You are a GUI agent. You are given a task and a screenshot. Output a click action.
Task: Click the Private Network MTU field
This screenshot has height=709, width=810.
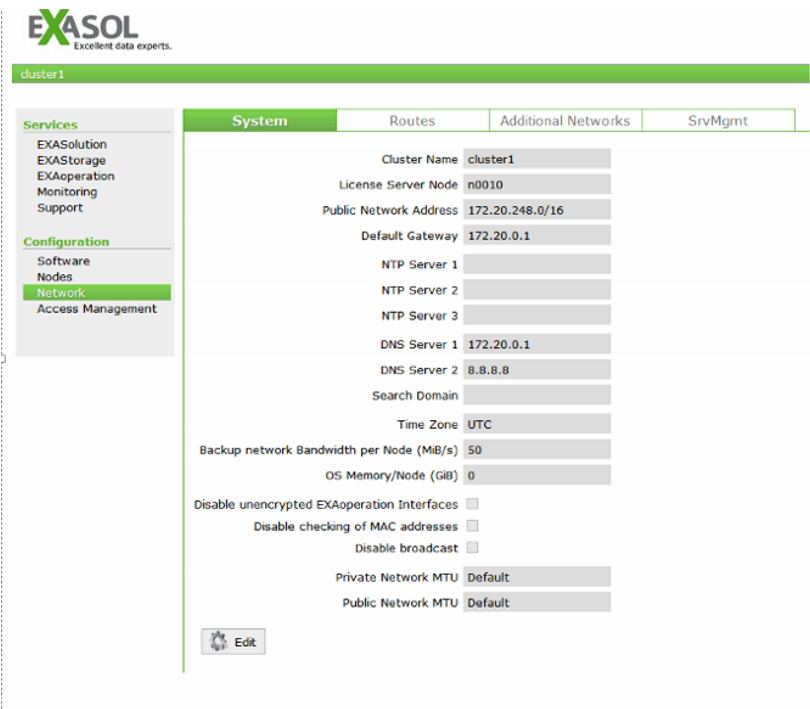point(537,577)
